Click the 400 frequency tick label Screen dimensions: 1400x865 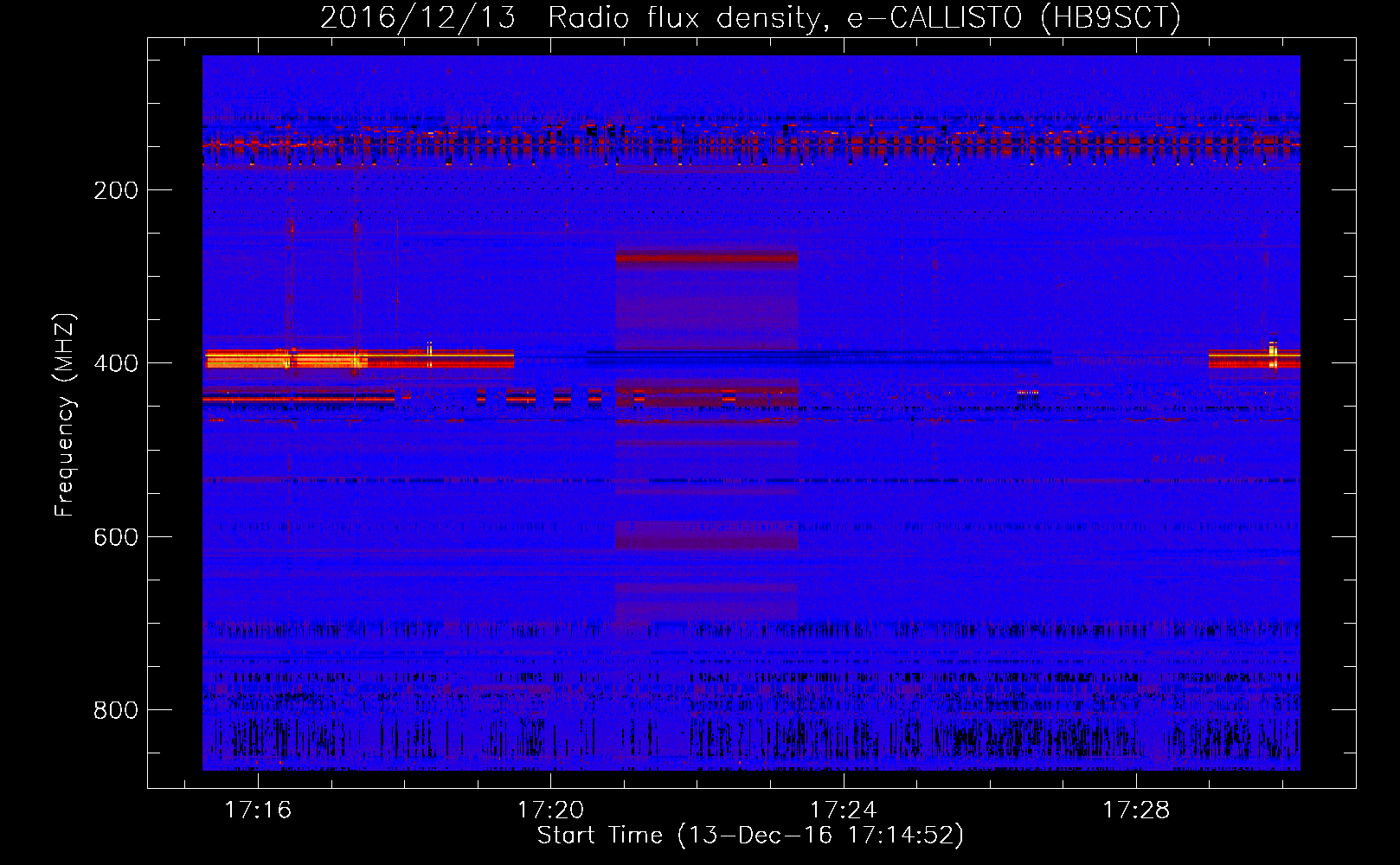pos(116,363)
